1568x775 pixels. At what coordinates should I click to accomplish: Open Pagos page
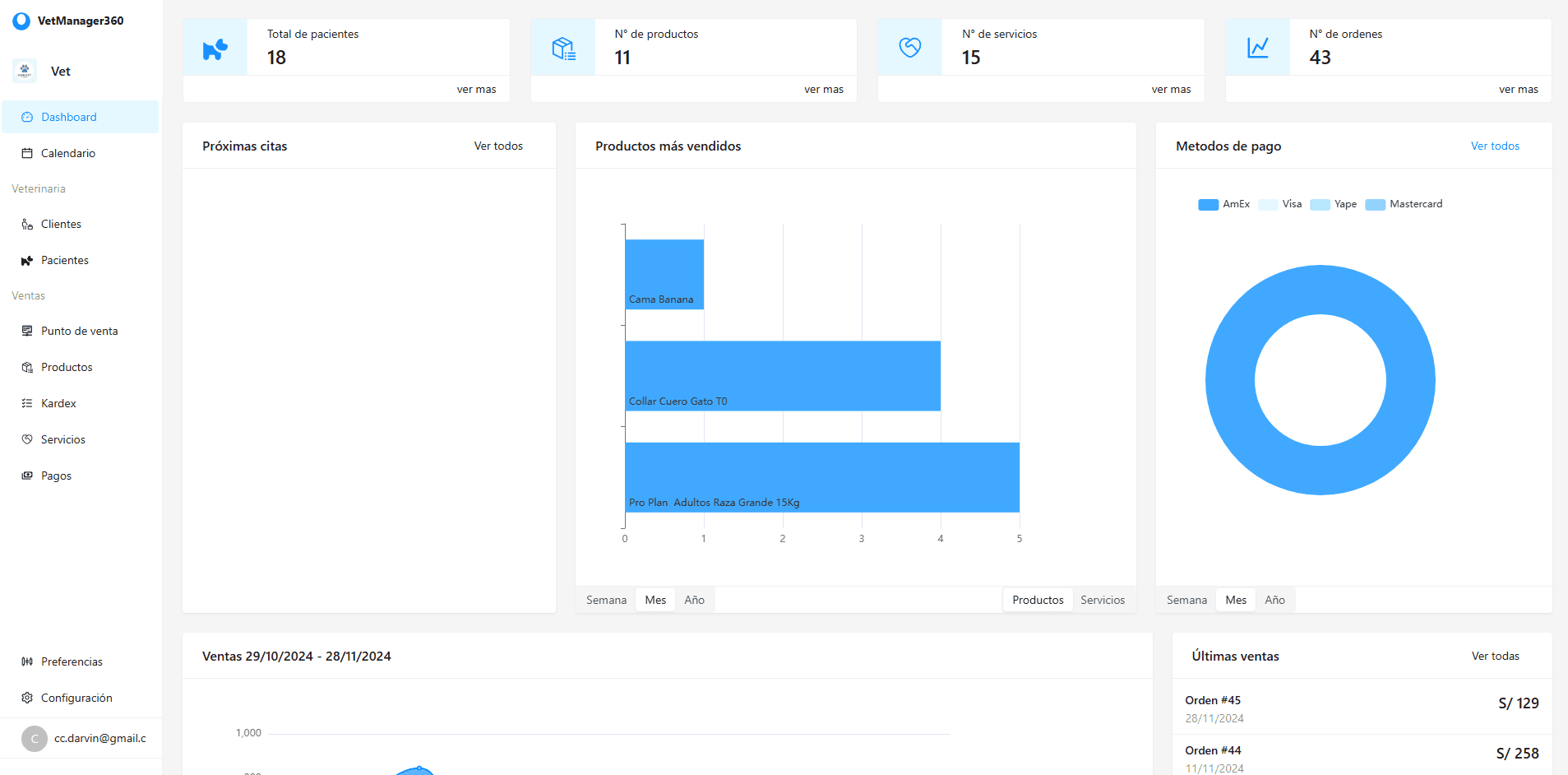pos(81,476)
